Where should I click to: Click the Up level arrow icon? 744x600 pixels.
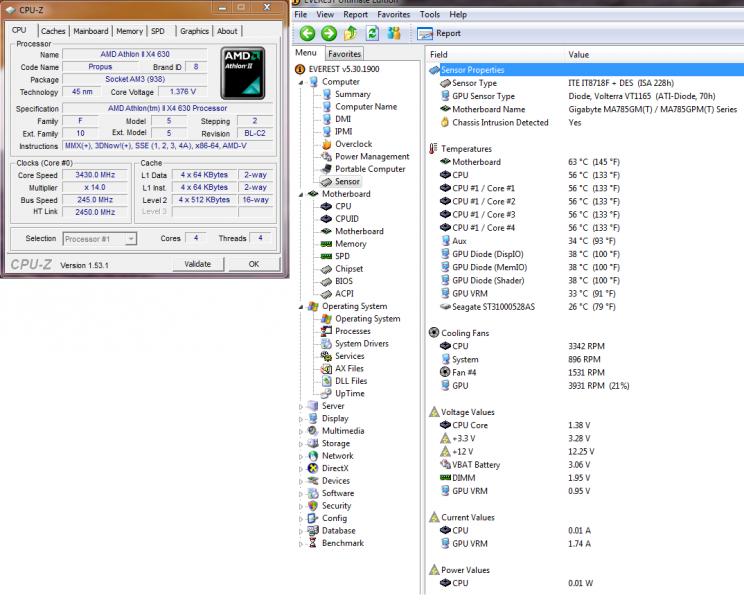coord(351,33)
